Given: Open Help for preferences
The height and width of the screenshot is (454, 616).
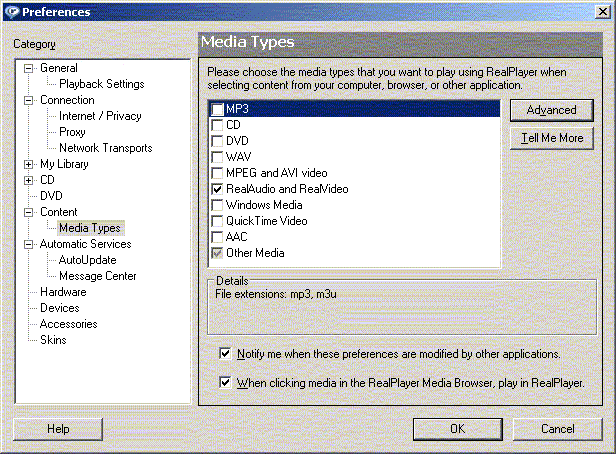Looking at the screenshot, I should click(x=58, y=429).
